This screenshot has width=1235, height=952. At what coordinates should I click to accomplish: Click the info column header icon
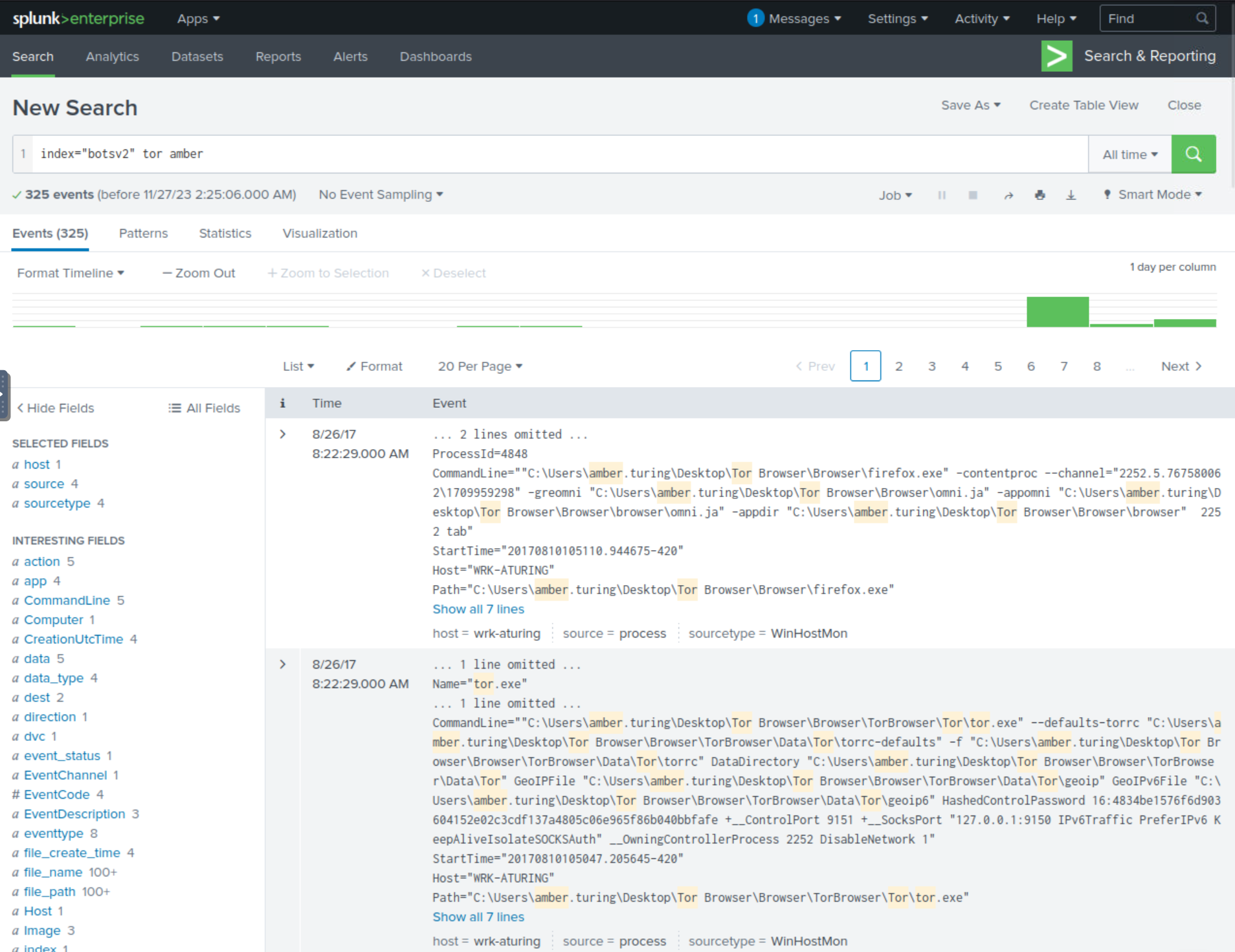coord(282,403)
